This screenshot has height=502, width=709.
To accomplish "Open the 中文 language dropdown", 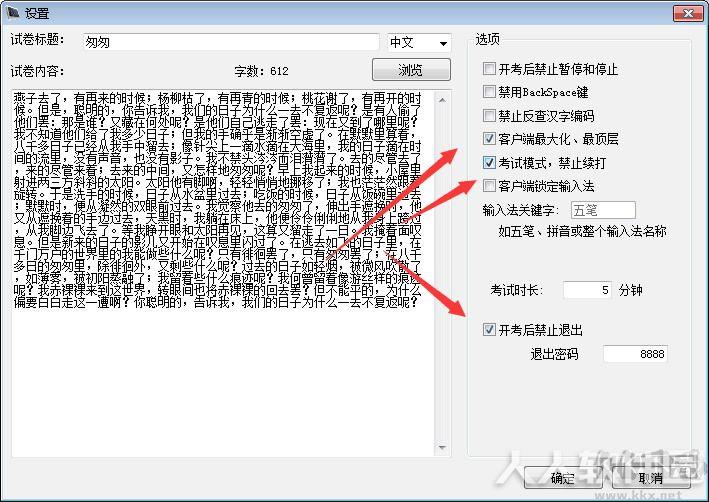I will click(419, 43).
